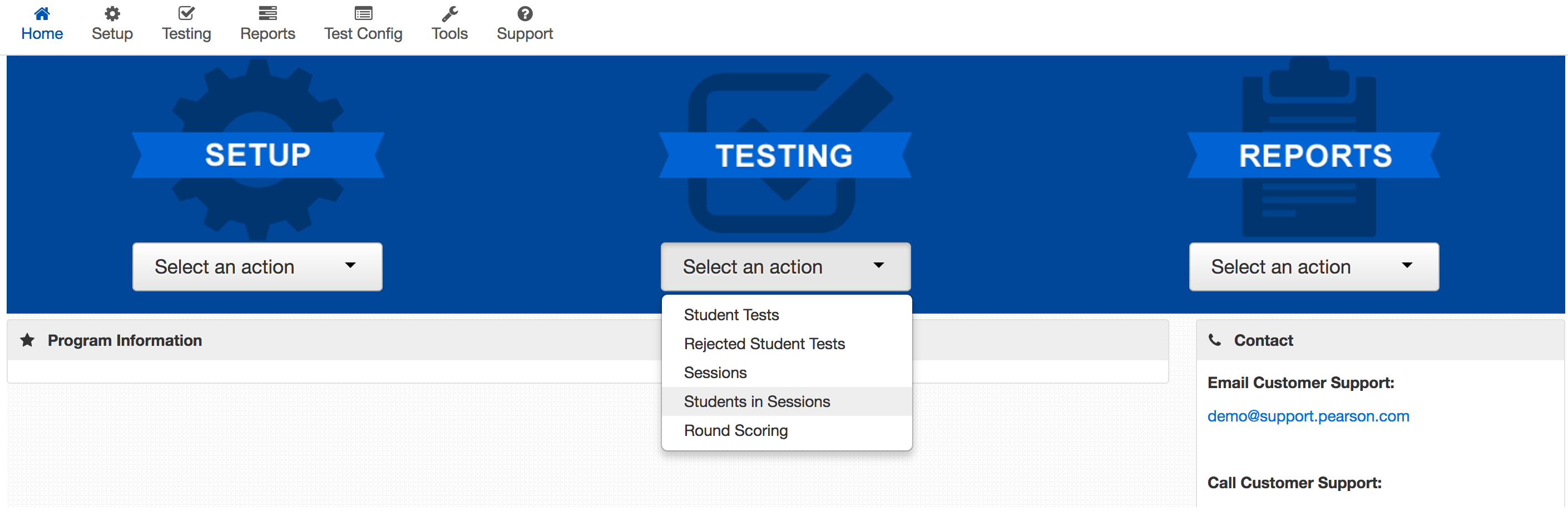Click the Home house icon
Screen dimensions: 1568x516
point(42,13)
